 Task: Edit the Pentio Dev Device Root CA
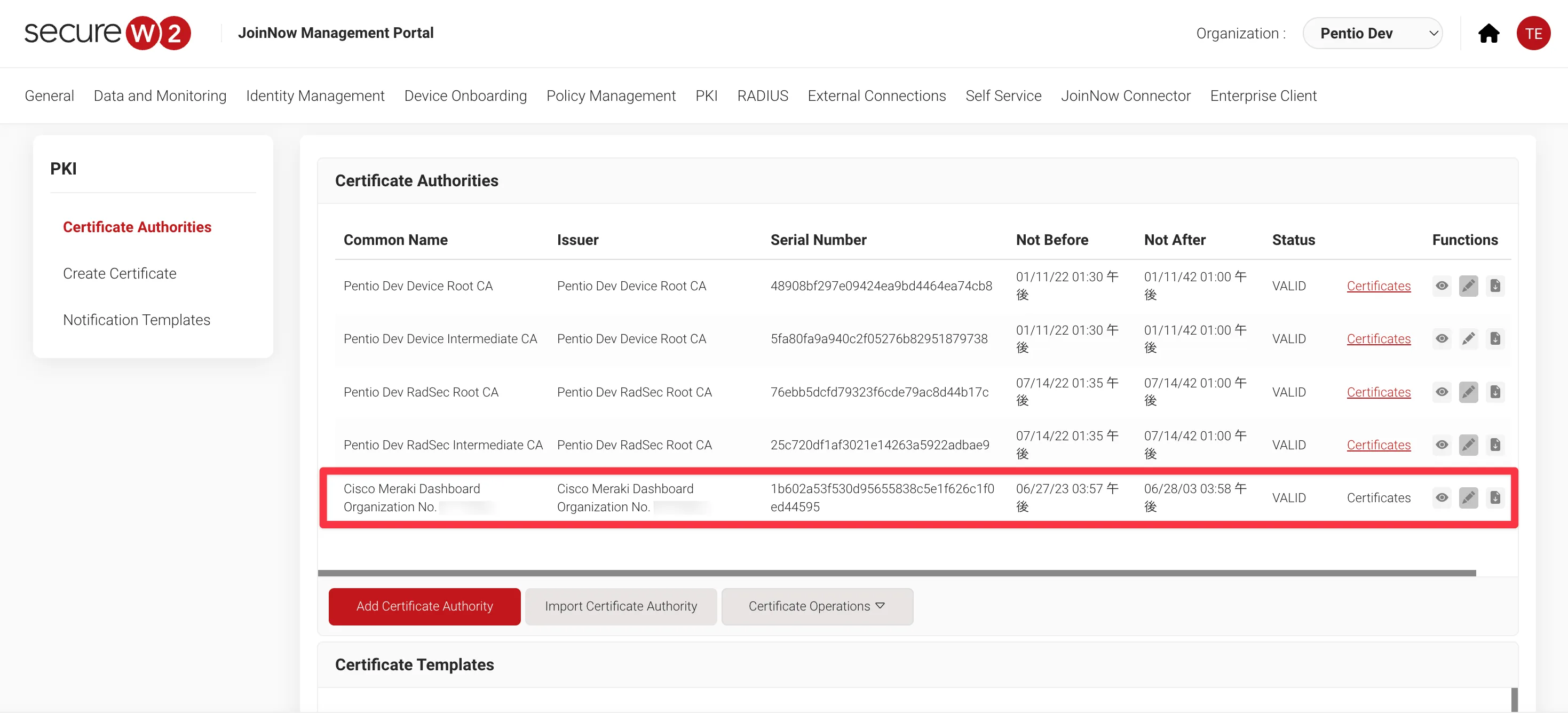(x=1468, y=286)
